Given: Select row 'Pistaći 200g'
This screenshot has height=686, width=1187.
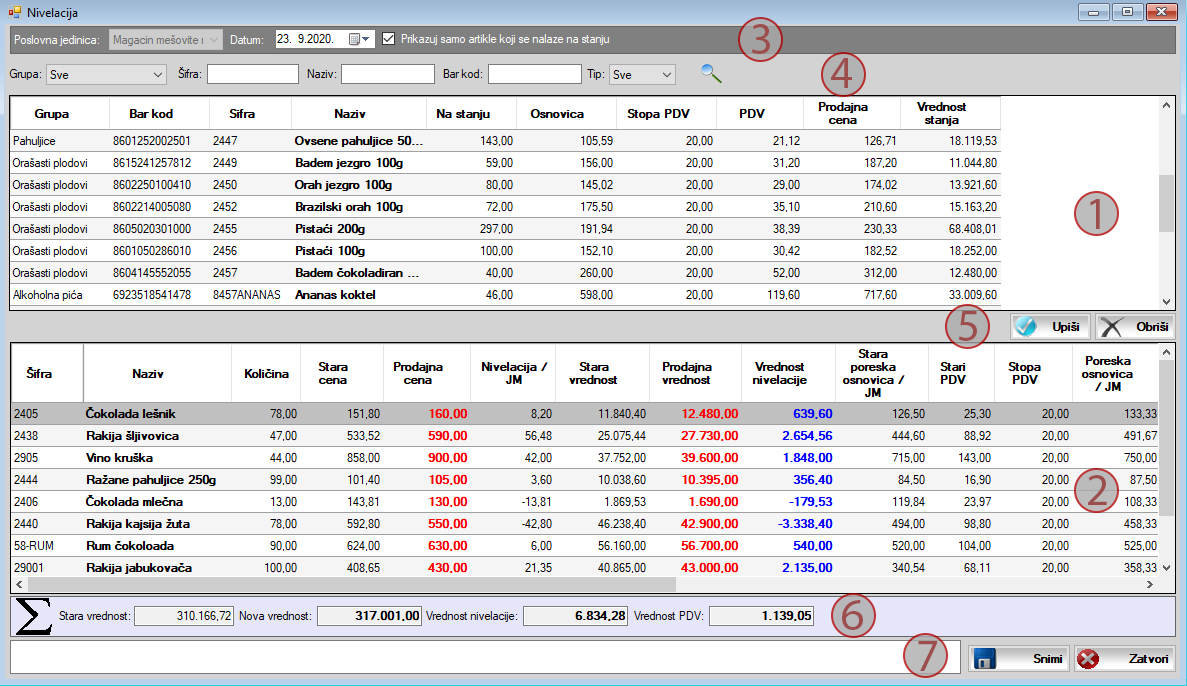Looking at the screenshot, I should (x=506, y=229).
